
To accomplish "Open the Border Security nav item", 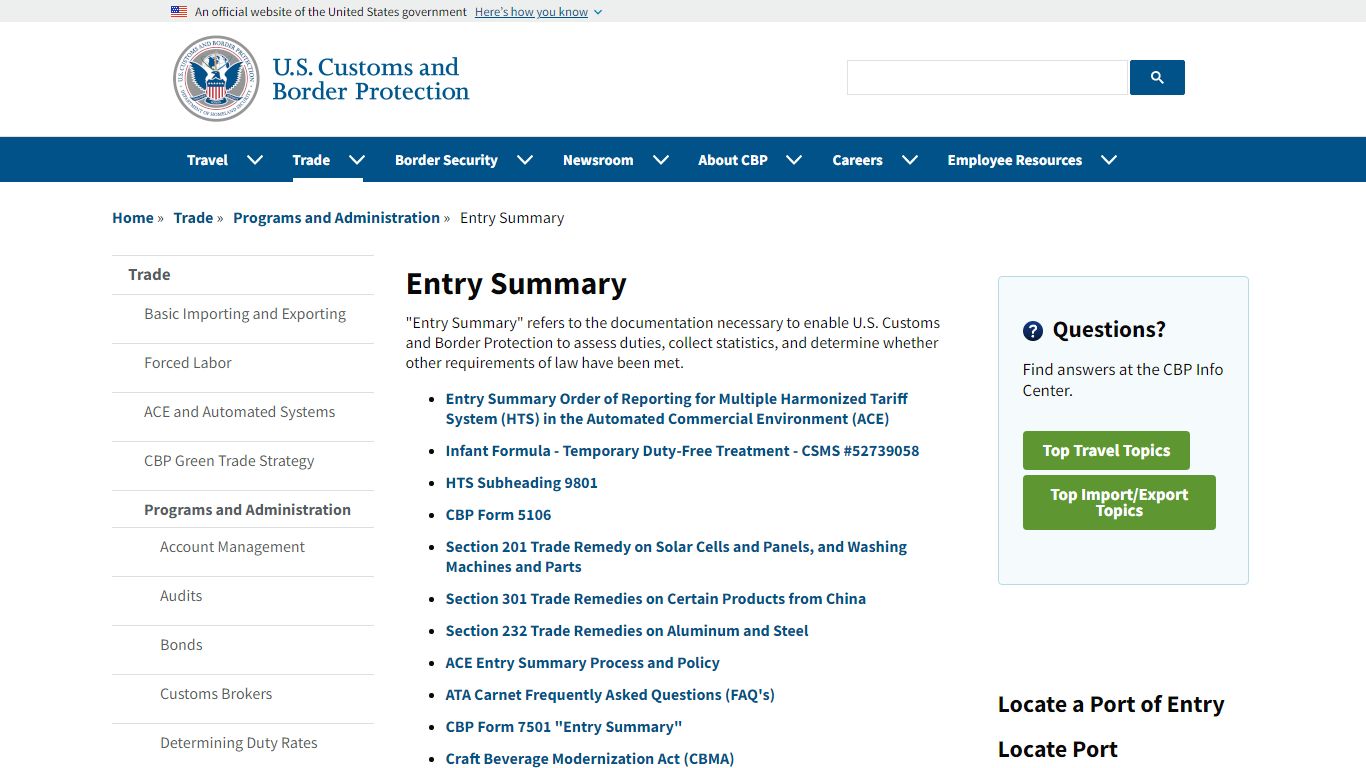I will [446, 160].
